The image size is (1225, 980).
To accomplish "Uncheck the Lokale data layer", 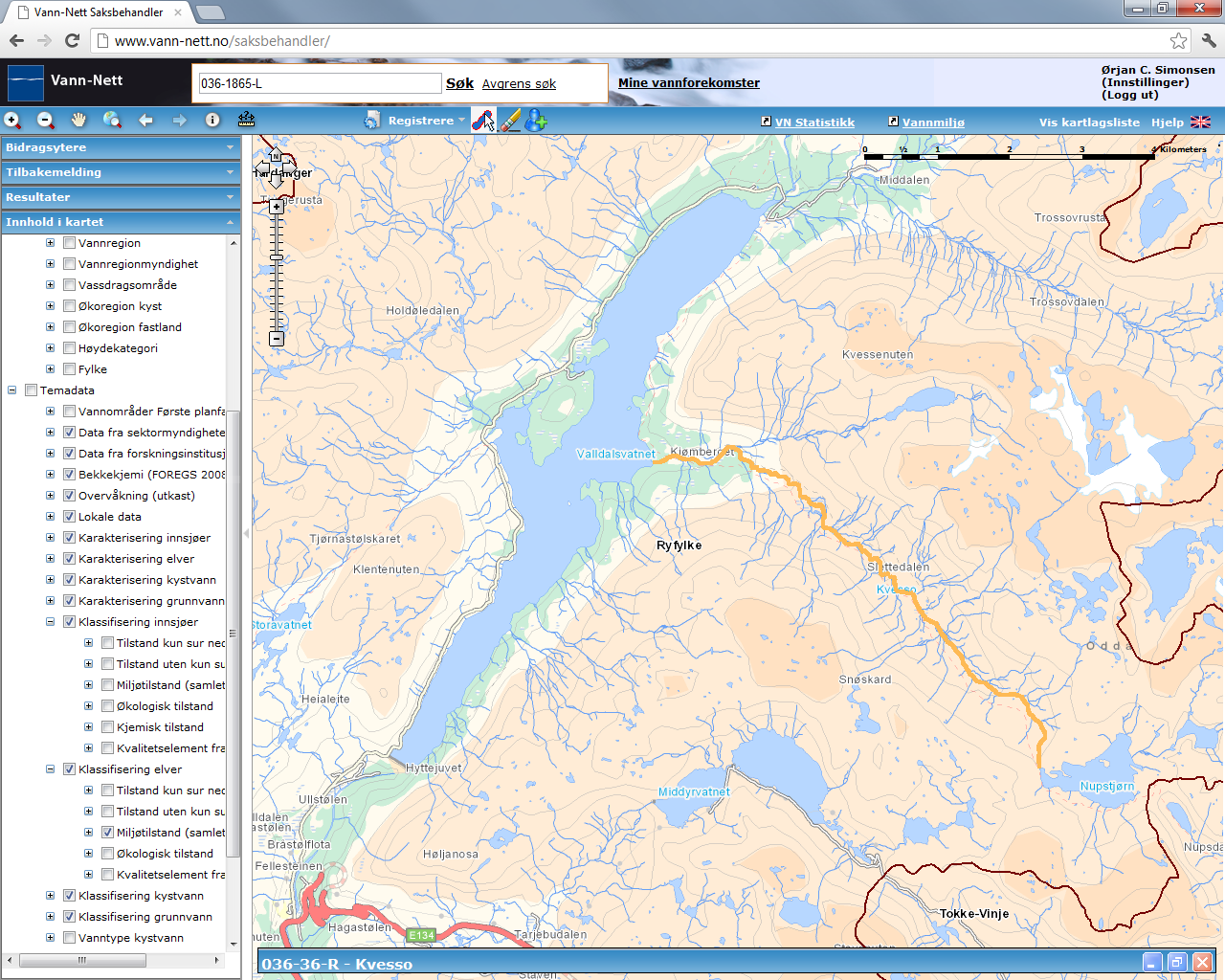I will 69,517.
